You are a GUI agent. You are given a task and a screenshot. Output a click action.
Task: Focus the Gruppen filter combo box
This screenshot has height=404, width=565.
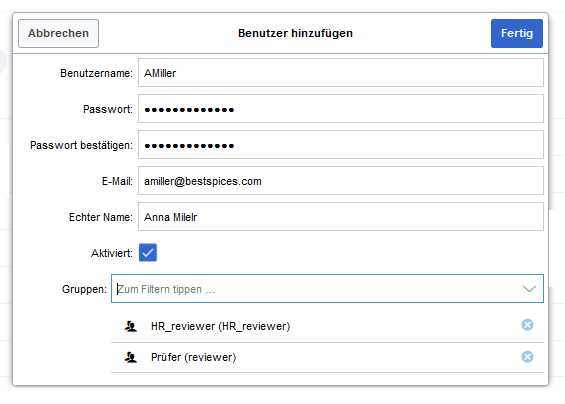coord(327,289)
